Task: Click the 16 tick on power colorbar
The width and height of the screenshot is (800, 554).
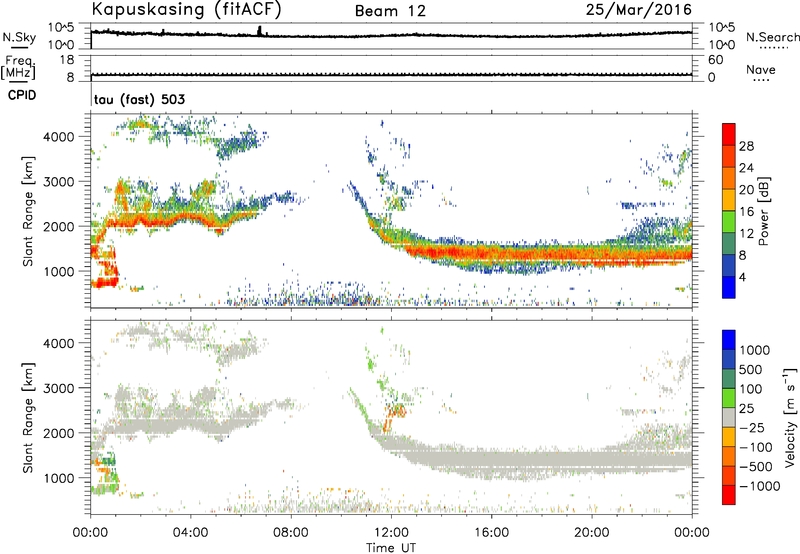Action: coord(746,212)
